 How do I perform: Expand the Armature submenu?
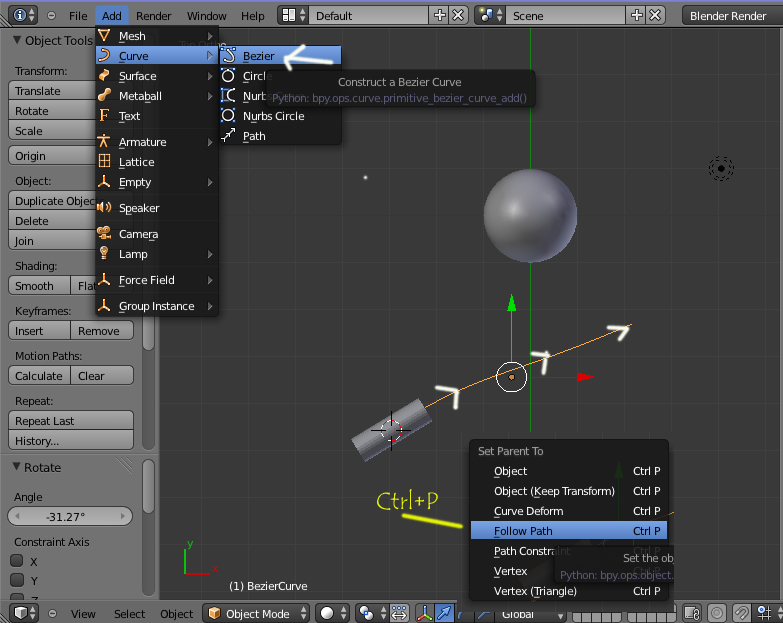[157, 142]
